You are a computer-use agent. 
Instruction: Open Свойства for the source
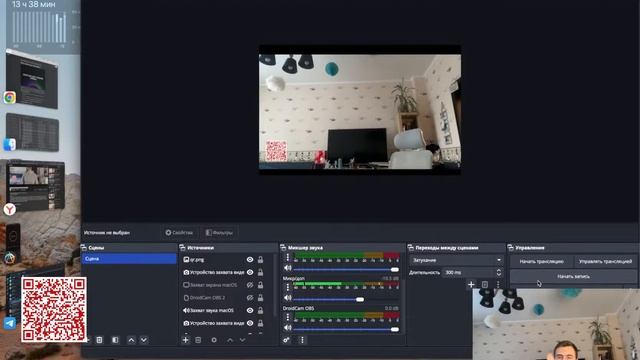179,233
